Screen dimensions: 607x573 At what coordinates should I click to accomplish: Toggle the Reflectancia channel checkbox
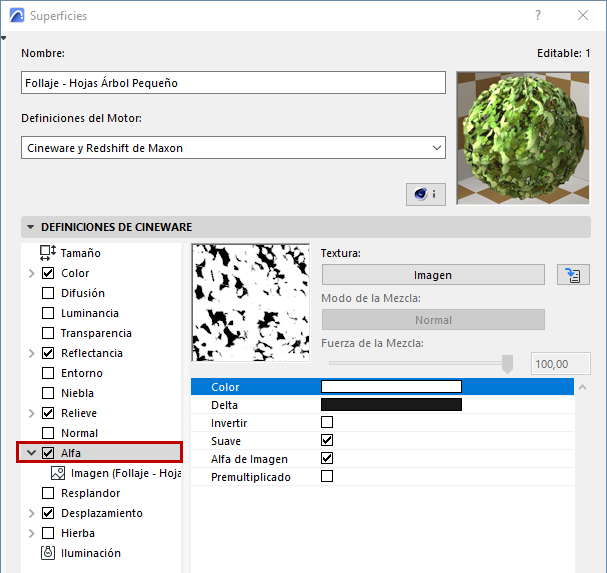pyautogui.click(x=48, y=353)
